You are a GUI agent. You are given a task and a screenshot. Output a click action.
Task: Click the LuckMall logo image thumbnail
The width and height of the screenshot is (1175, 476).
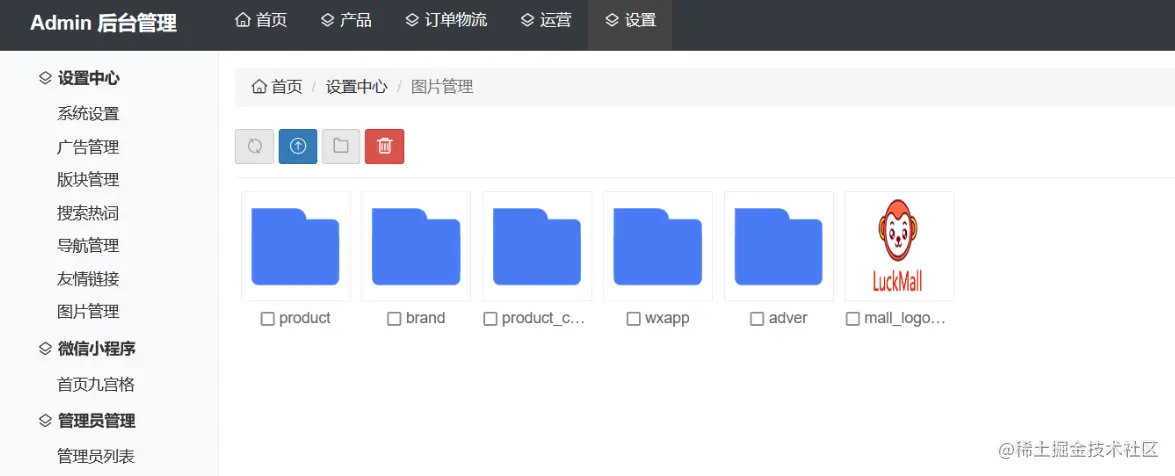pos(899,247)
